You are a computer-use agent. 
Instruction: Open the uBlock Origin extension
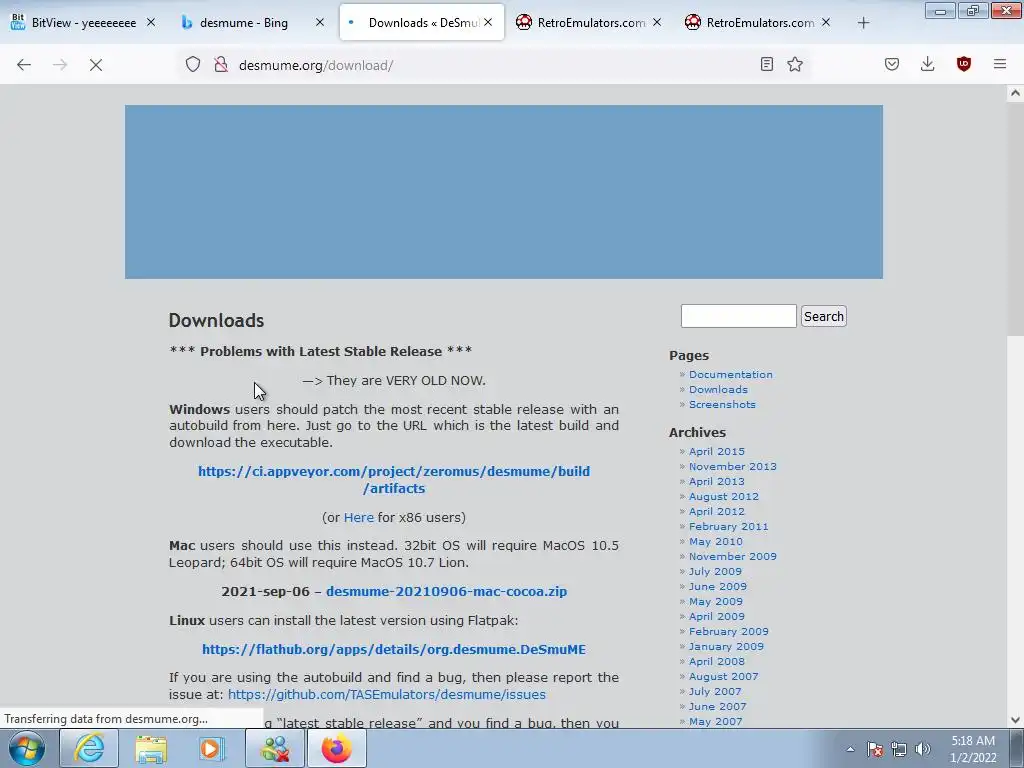click(963, 64)
